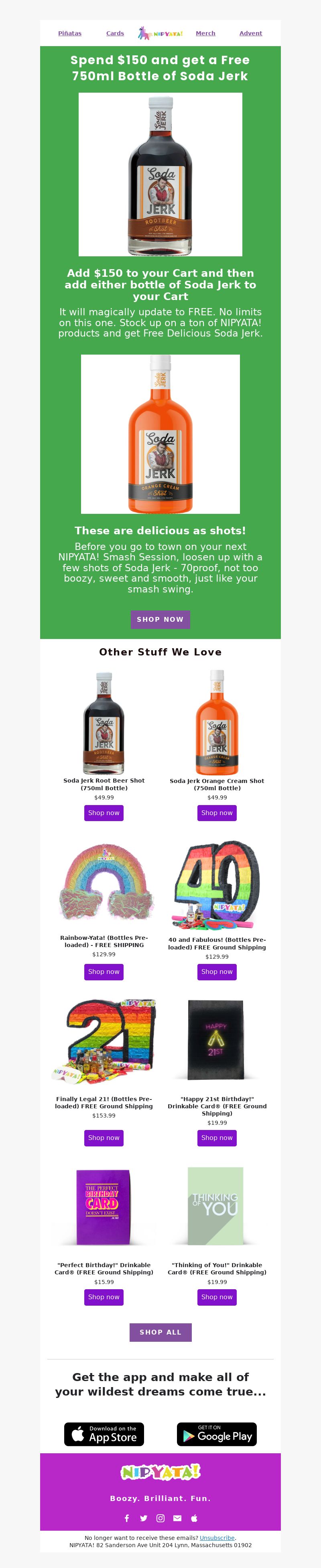Click the SHOP NOW button in the green section
This screenshot has width=321, height=1568.
coord(161,619)
